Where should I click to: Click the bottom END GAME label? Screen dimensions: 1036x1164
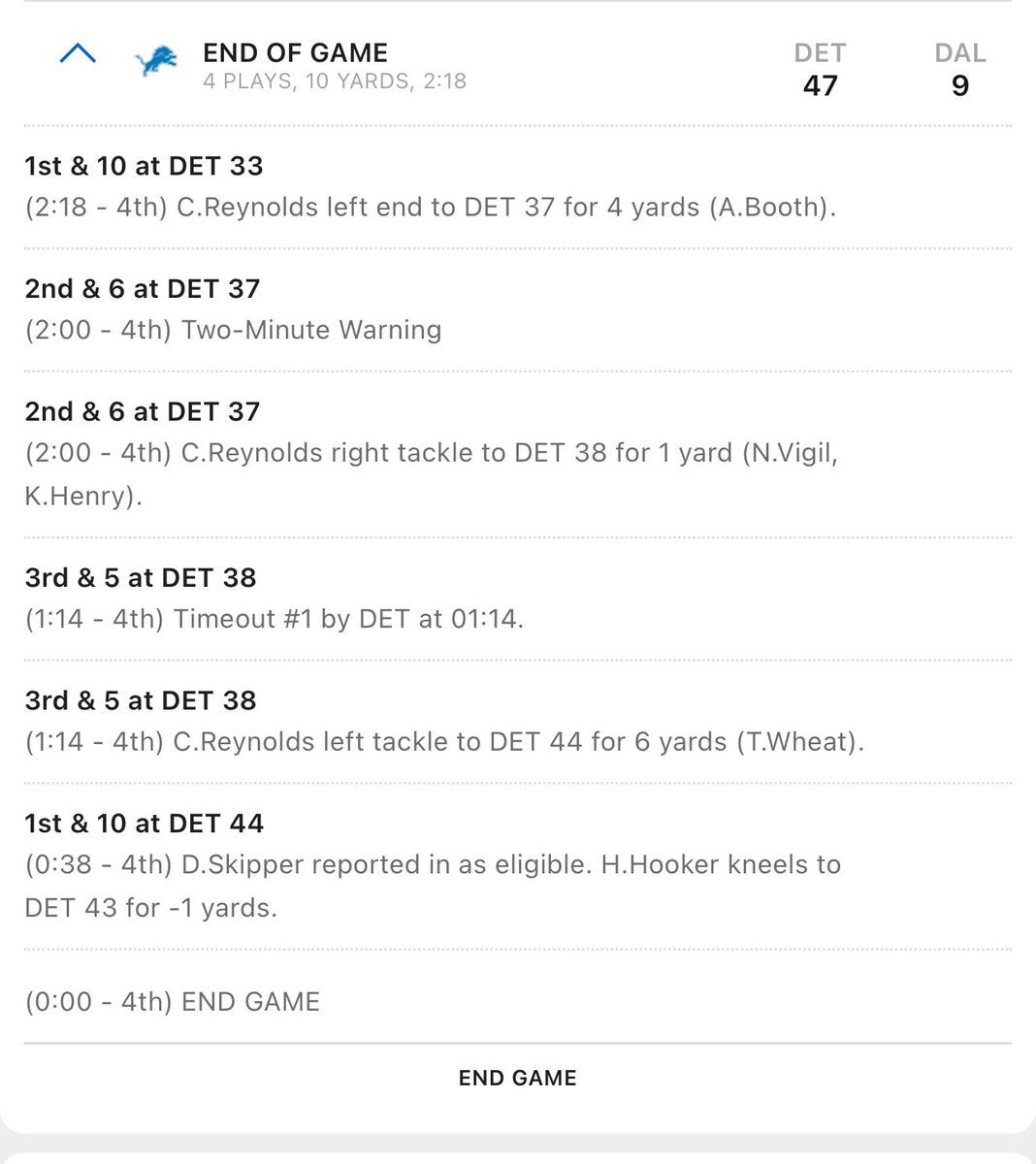(x=517, y=1078)
